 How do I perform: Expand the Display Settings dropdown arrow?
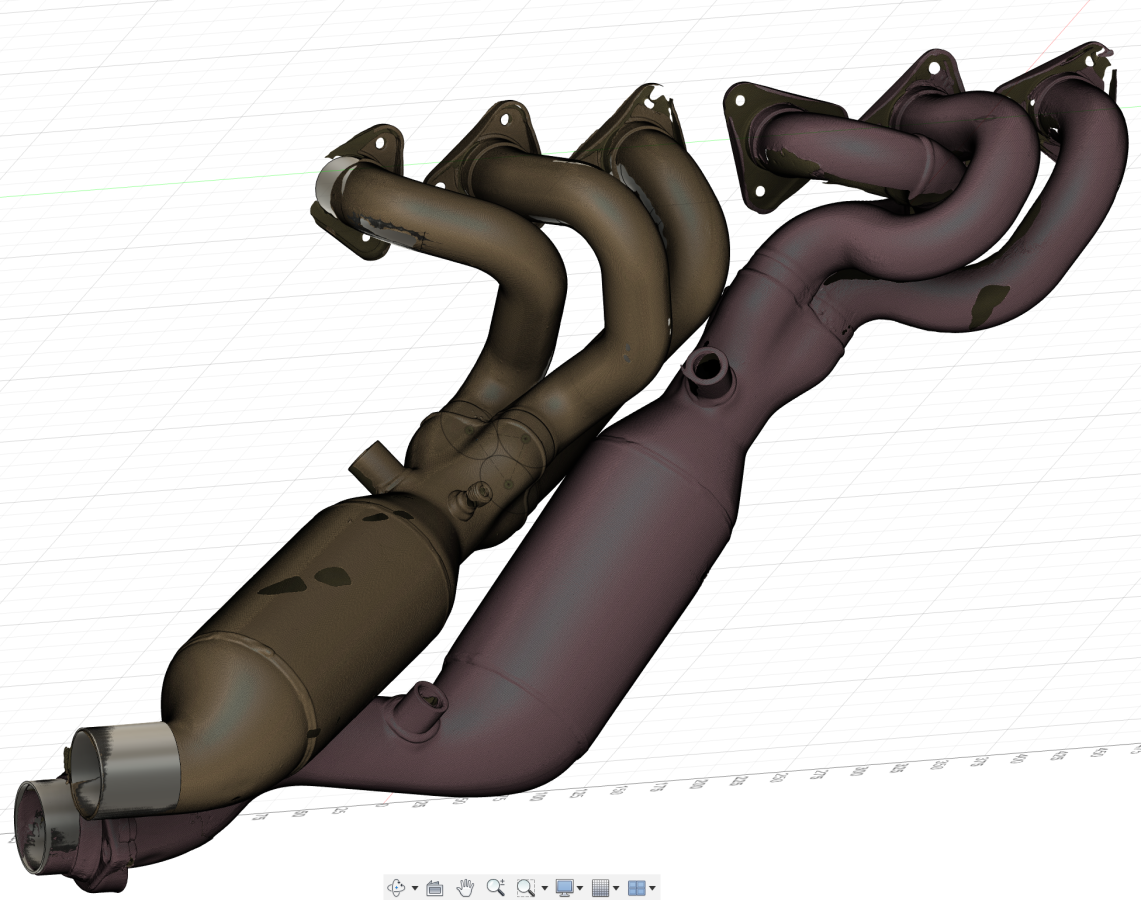click(581, 888)
